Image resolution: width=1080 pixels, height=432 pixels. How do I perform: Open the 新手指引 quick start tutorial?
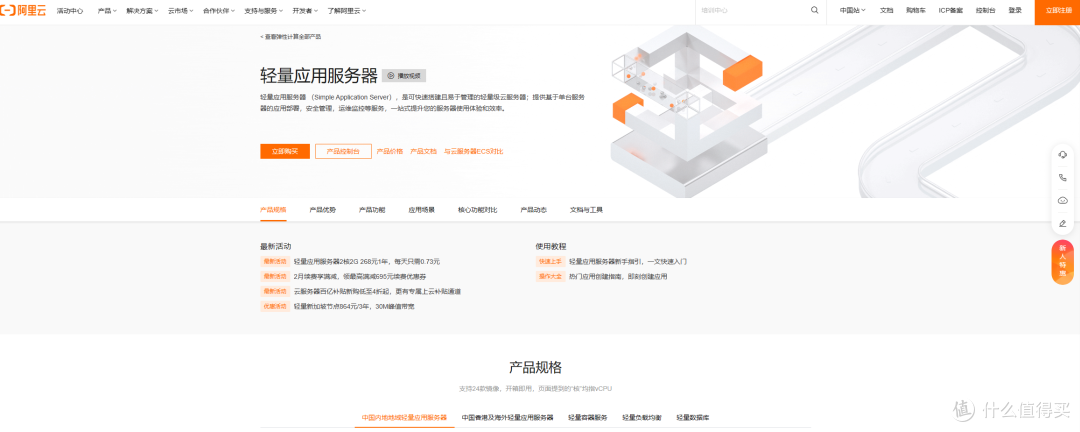[627, 261]
